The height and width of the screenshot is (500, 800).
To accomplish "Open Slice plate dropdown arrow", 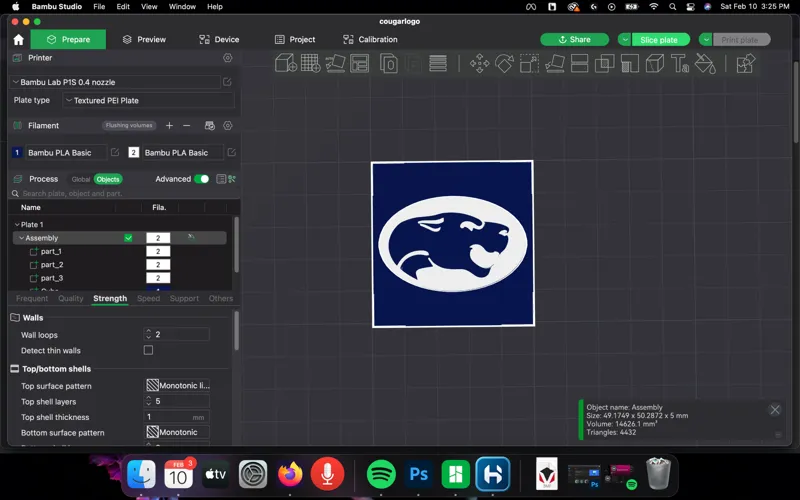I will tap(624, 39).
